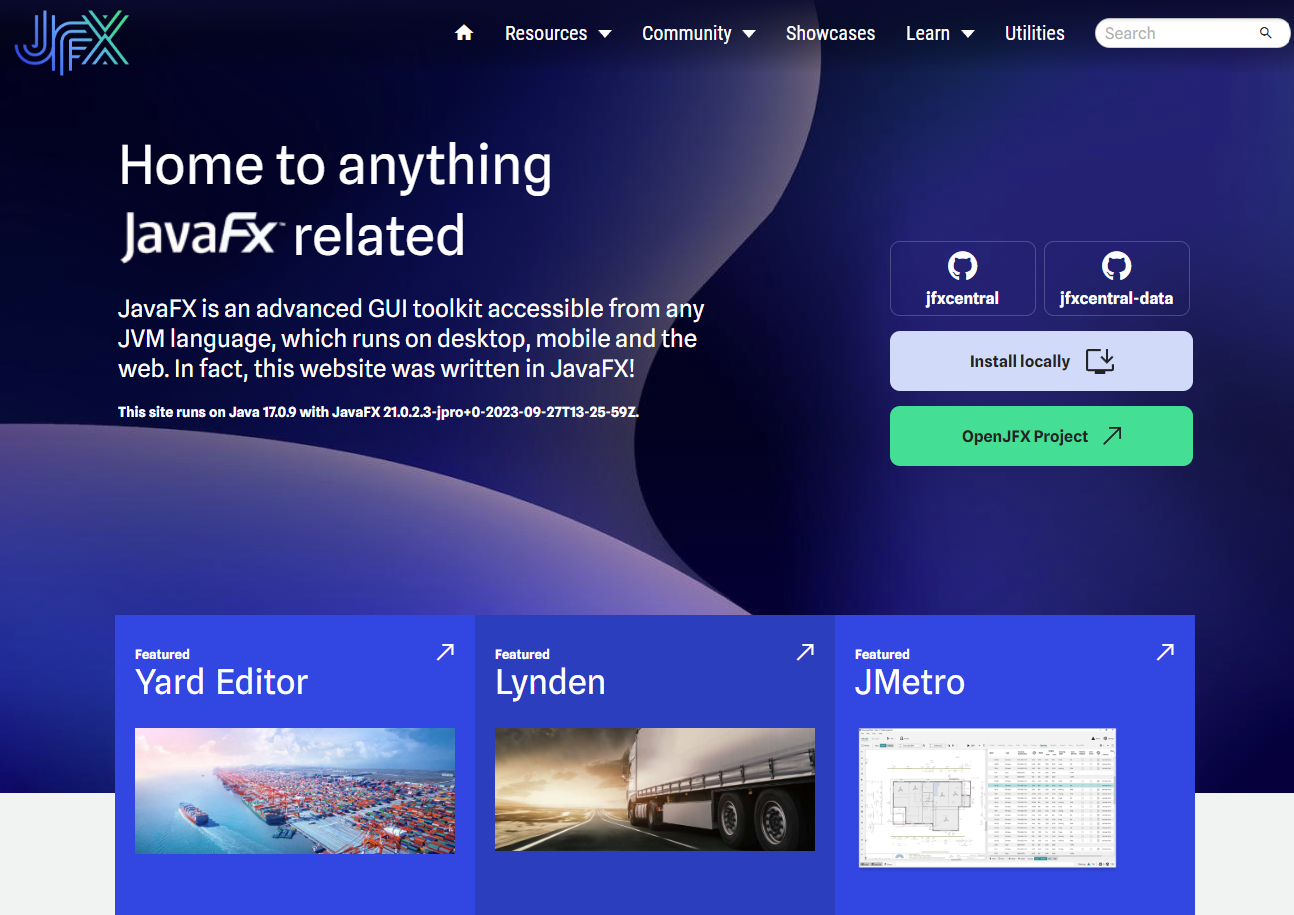Click the Install locally button
The image size is (1294, 915).
pyautogui.click(x=1041, y=361)
